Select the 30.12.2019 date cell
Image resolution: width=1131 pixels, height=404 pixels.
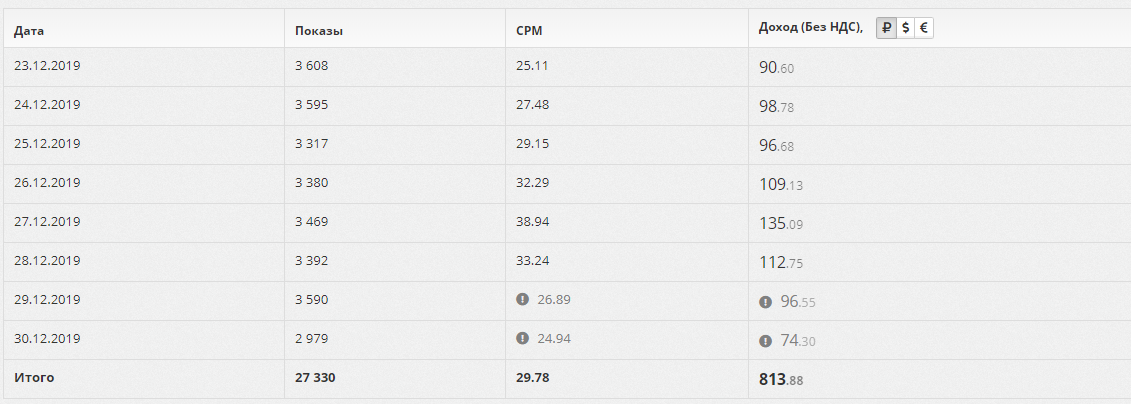point(47,338)
